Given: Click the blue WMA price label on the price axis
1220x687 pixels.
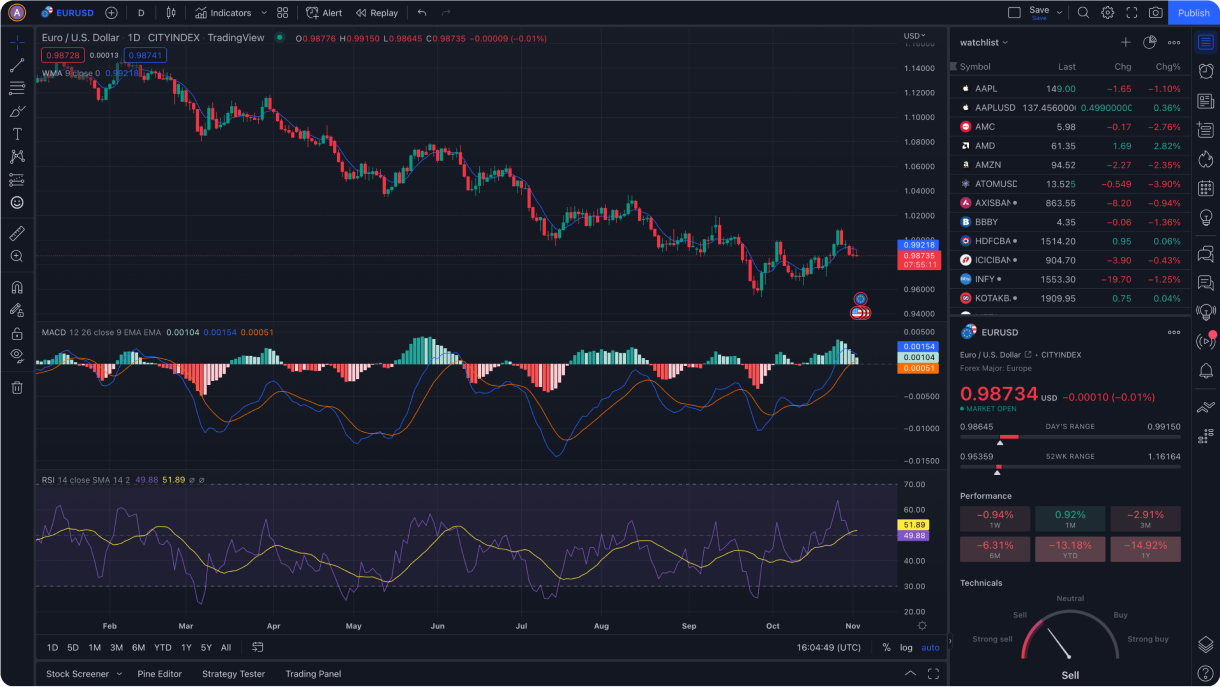Looking at the screenshot, I should [x=918, y=245].
